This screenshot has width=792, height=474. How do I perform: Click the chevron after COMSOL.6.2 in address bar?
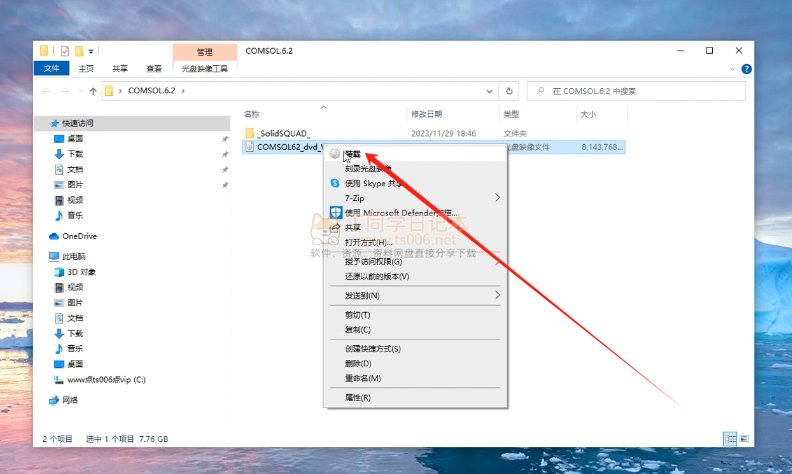[x=183, y=91]
